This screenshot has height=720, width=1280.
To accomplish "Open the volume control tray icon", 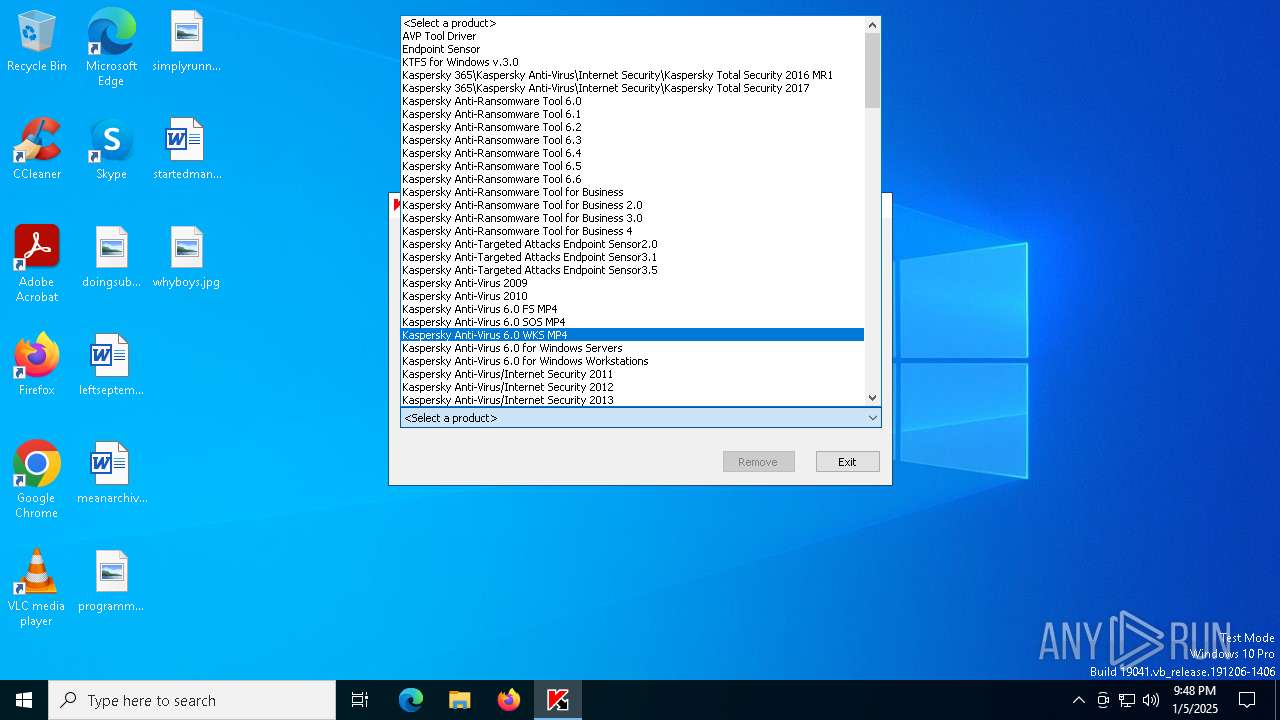I will click(1151, 700).
